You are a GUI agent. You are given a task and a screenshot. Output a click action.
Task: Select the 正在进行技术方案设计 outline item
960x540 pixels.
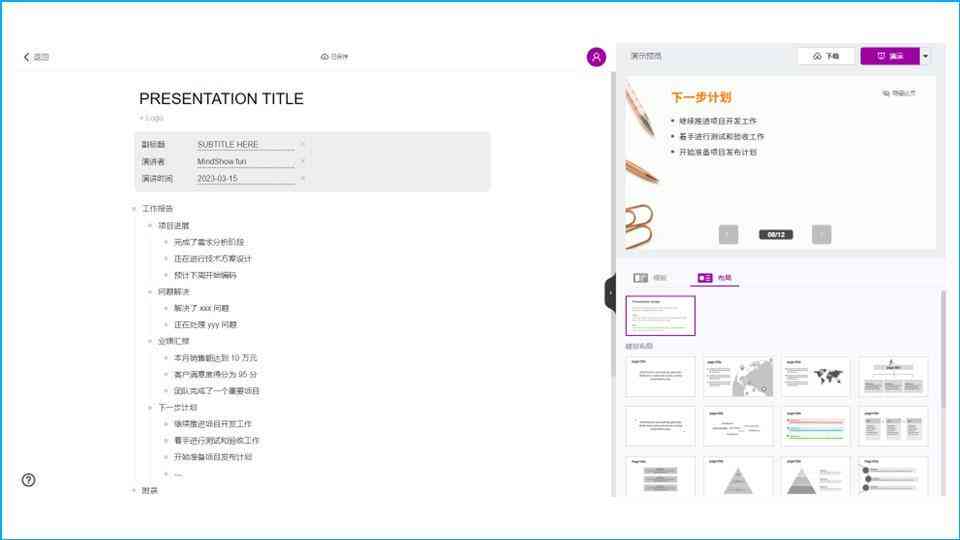(x=212, y=259)
